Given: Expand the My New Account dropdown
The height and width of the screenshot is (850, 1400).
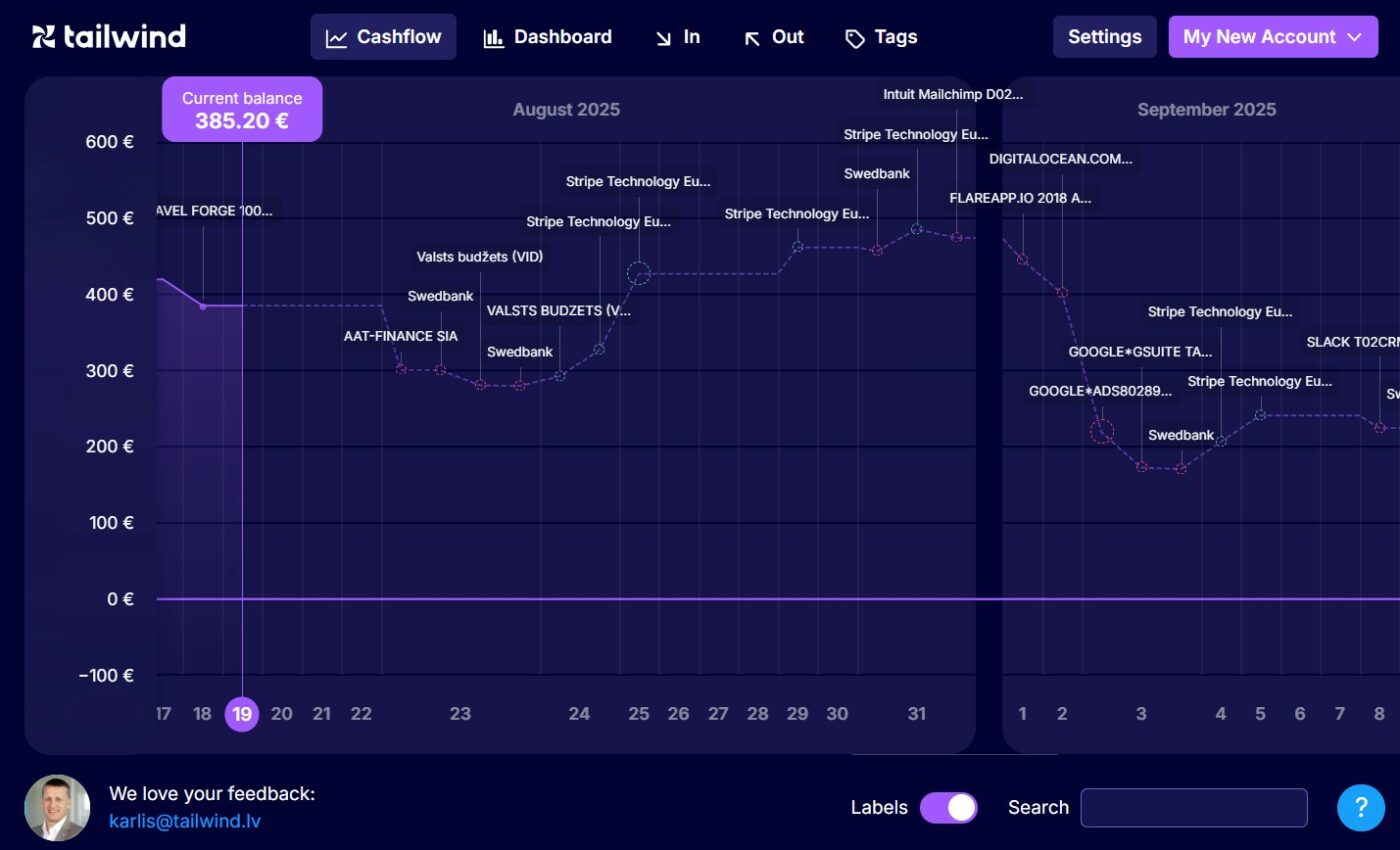Looking at the screenshot, I should point(1273,37).
